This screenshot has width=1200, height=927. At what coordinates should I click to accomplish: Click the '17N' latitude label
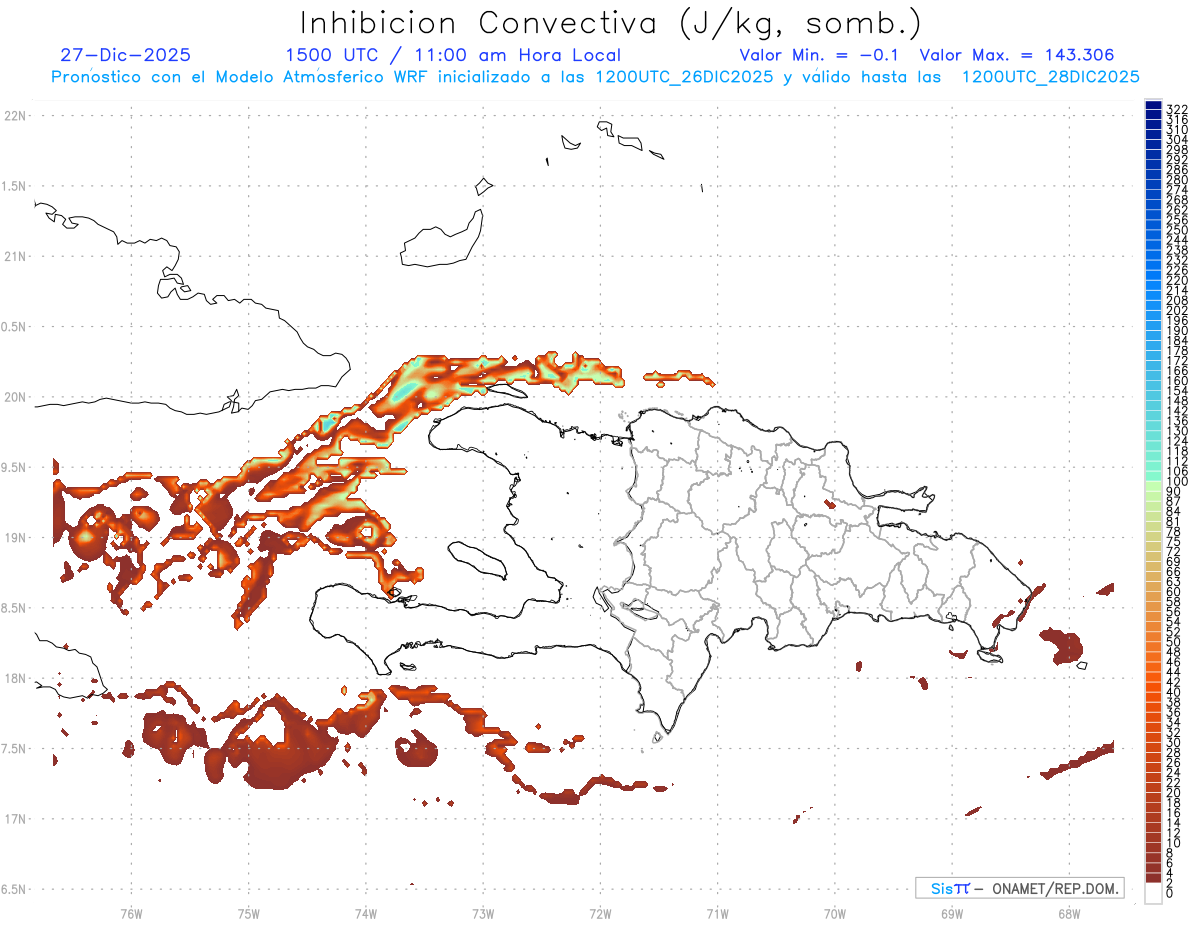tap(14, 819)
